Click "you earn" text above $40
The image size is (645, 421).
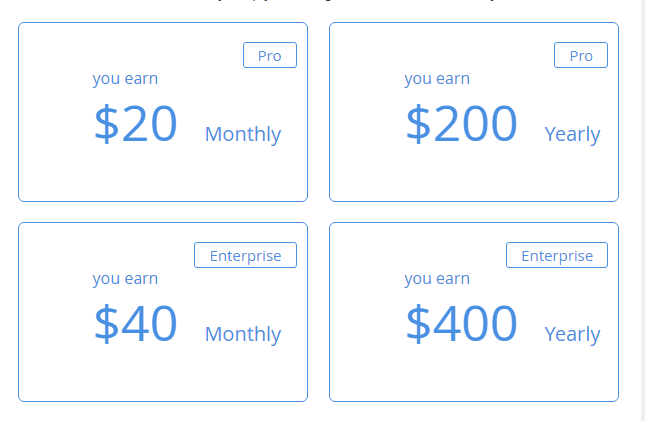tap(125, 279)
